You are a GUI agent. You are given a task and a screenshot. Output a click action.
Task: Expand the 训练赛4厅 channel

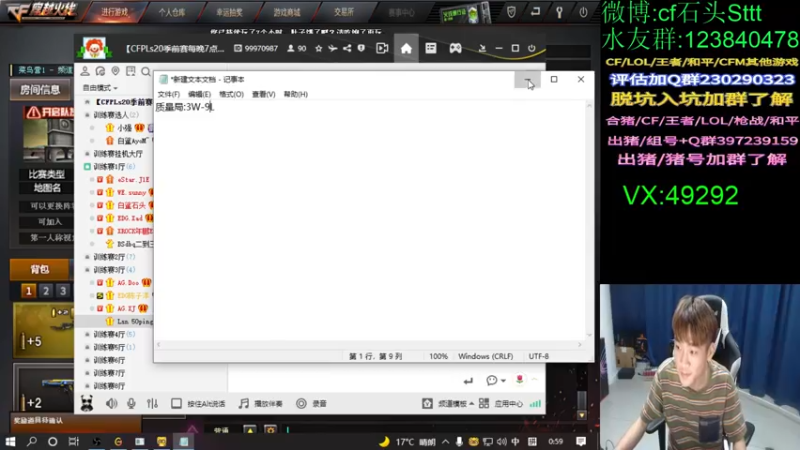click(87, 334)
